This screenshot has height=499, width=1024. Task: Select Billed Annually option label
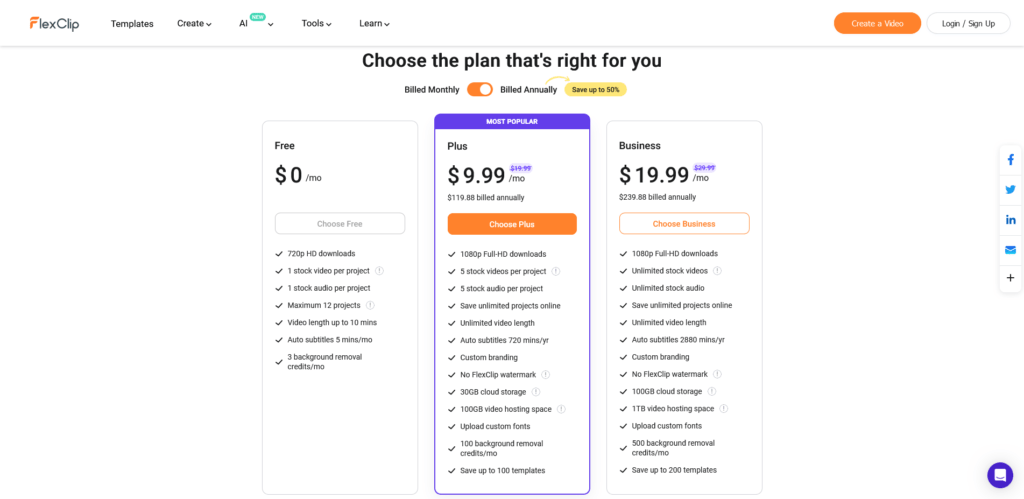coord(528,89)
